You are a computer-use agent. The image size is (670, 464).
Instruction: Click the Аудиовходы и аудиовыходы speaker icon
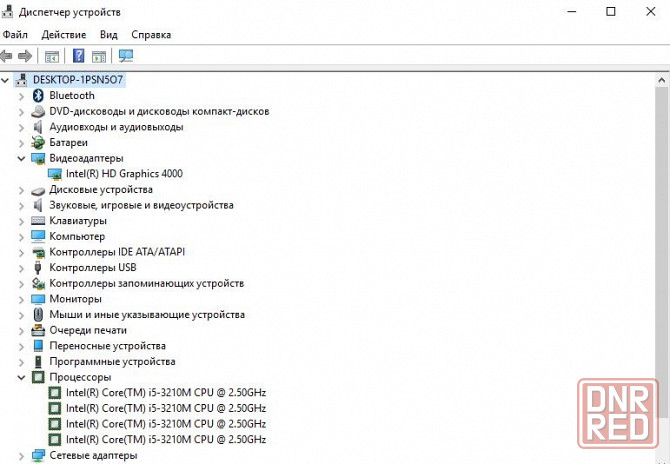[x=38, y=127]
